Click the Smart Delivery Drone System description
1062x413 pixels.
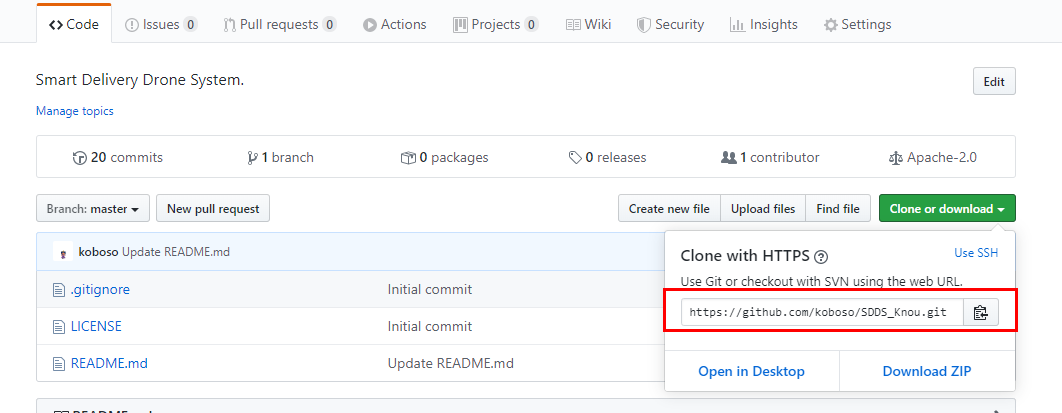tap(140, 80)
